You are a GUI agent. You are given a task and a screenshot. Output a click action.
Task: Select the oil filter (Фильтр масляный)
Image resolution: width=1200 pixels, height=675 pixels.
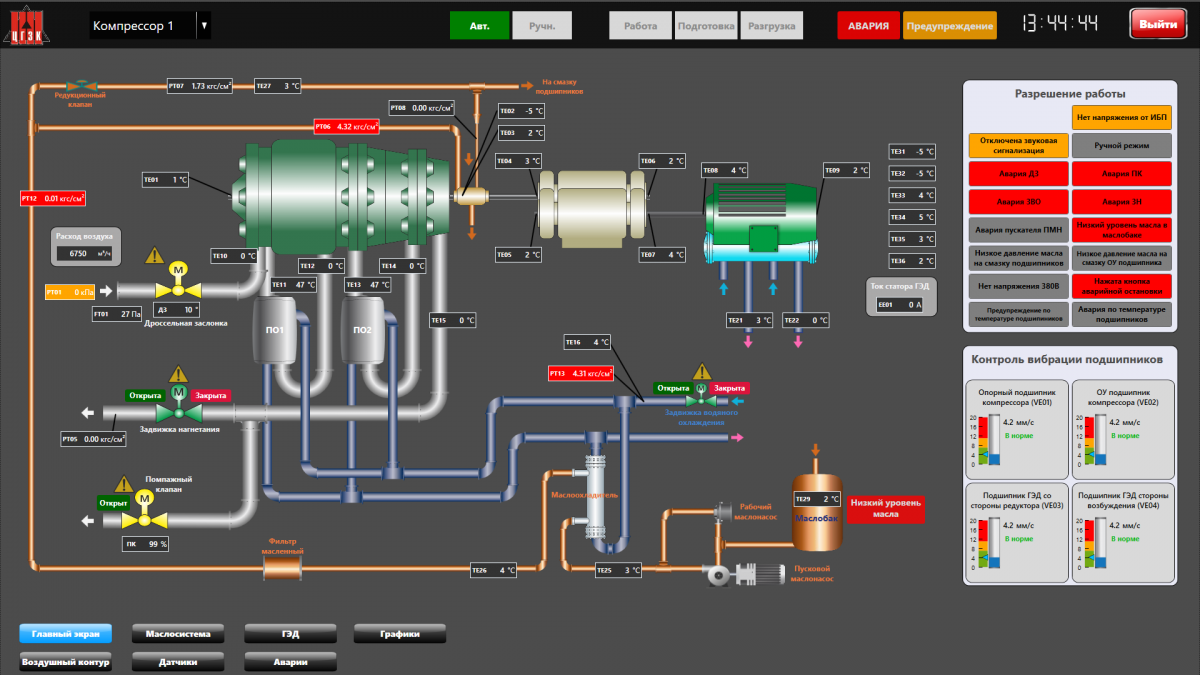(x=283, y=569)
